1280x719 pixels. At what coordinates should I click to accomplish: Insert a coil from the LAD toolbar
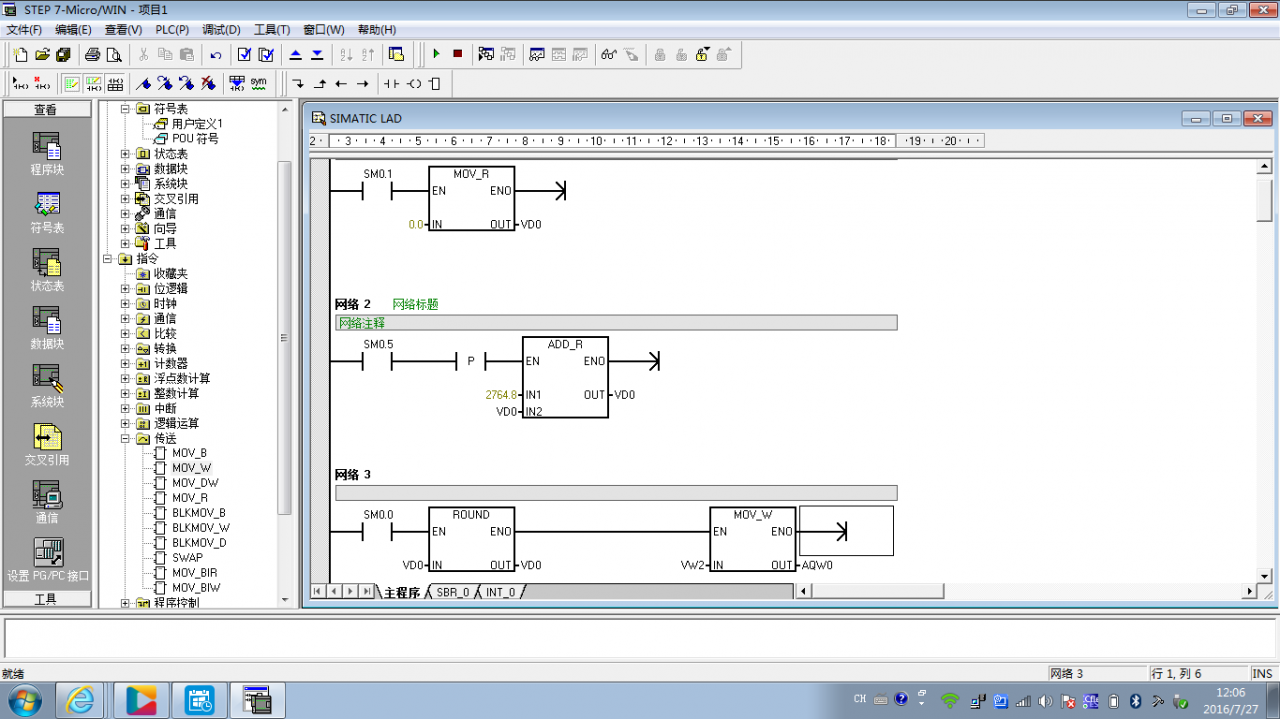pyautogui.click(x=414, y=83)
